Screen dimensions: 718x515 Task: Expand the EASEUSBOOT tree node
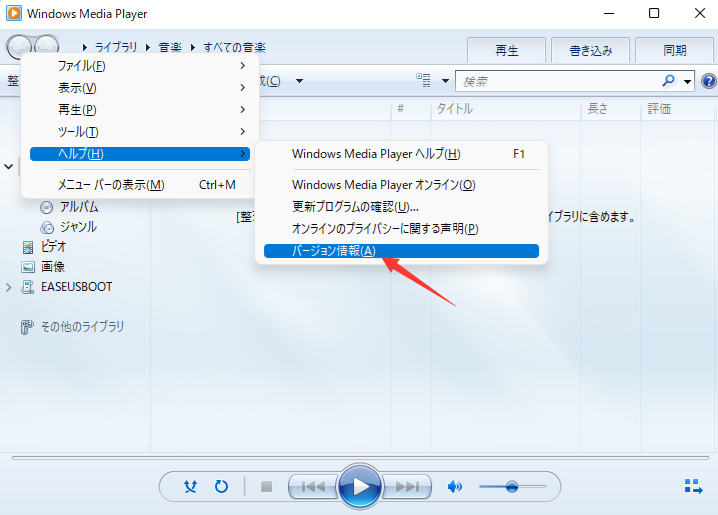pos(8,287)
